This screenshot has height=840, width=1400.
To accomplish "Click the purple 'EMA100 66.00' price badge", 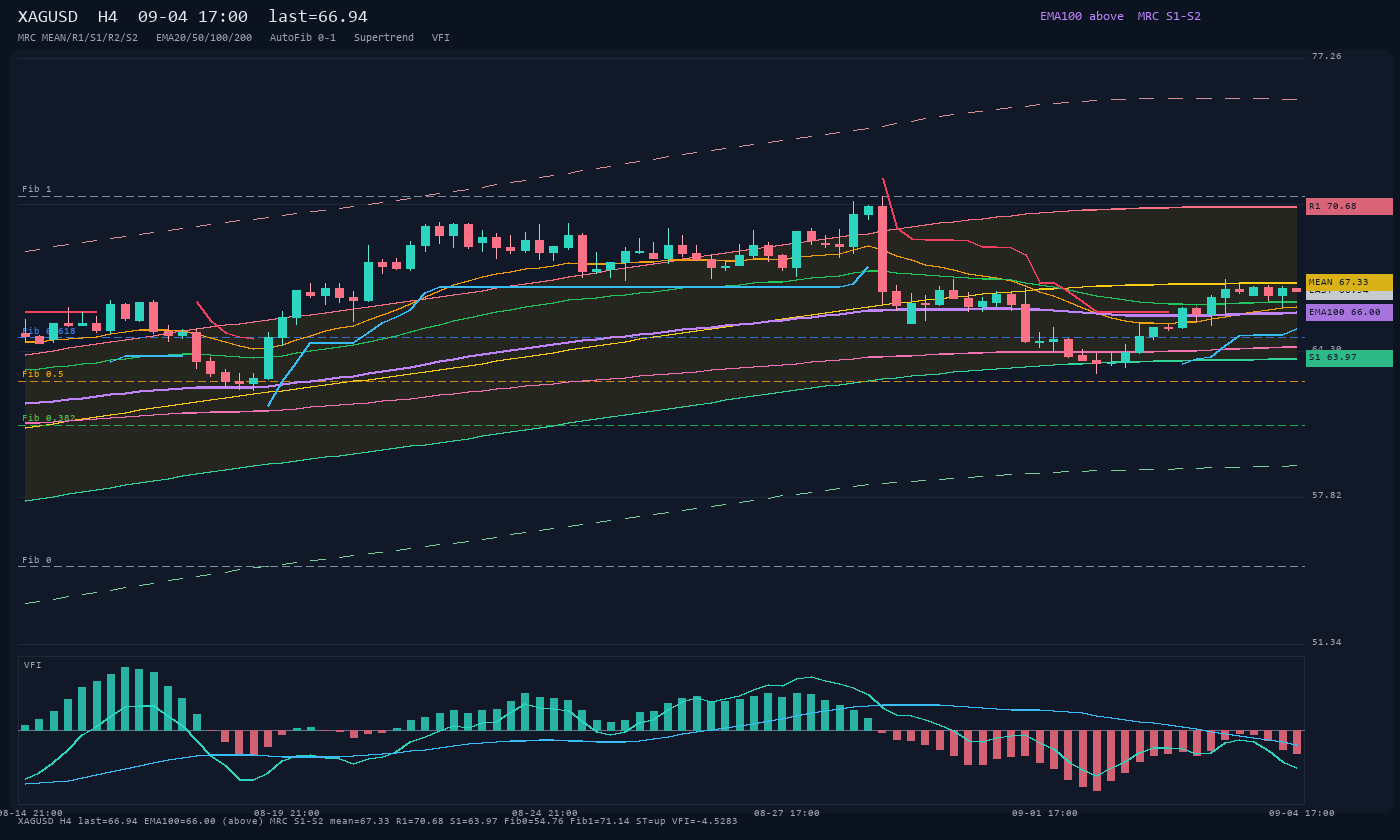I will click(1349, 312).
